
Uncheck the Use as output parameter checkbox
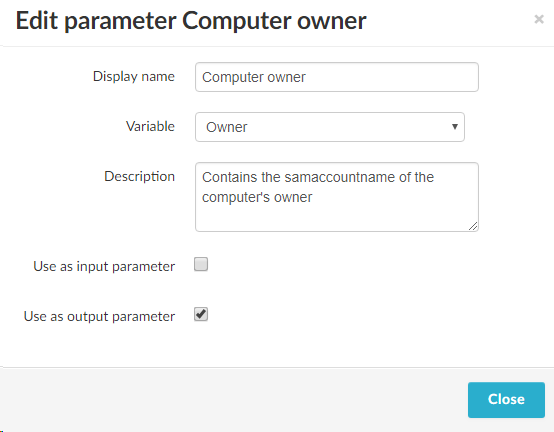201,314
